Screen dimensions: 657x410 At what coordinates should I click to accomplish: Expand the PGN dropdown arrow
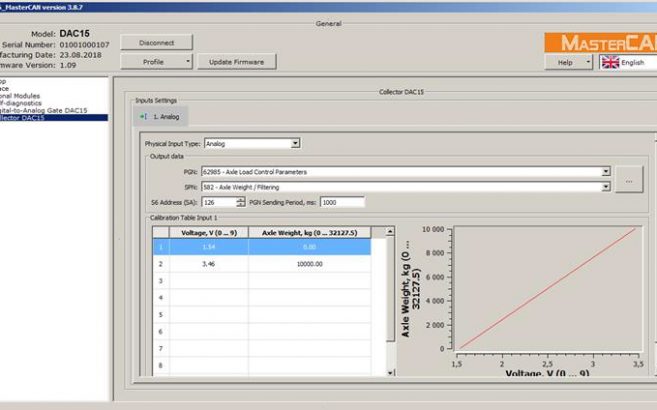click(x=606, y=172)
